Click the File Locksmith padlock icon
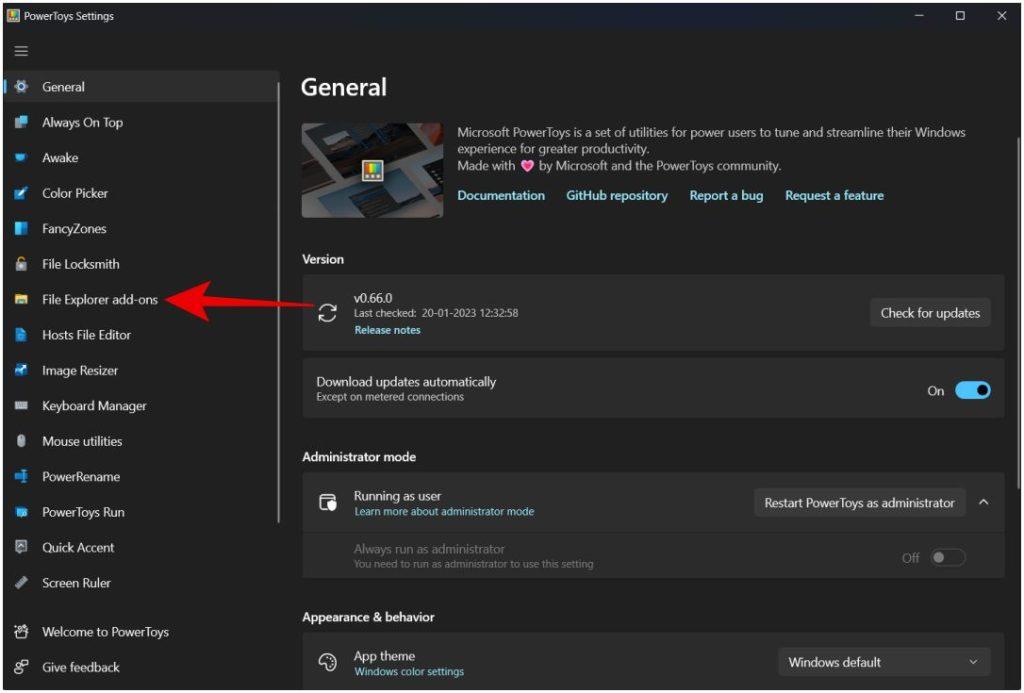 pos(21,264)
